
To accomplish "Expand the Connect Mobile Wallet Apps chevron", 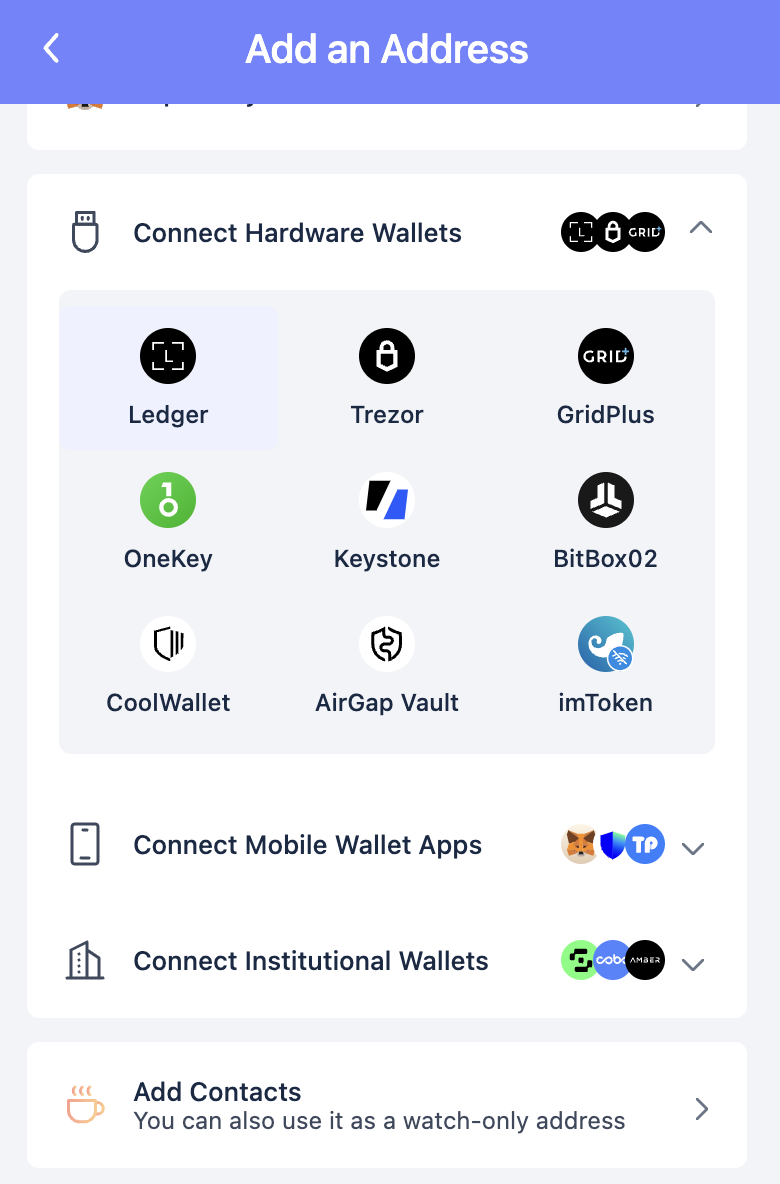I will pyautogui.click(x=692, y=849).
